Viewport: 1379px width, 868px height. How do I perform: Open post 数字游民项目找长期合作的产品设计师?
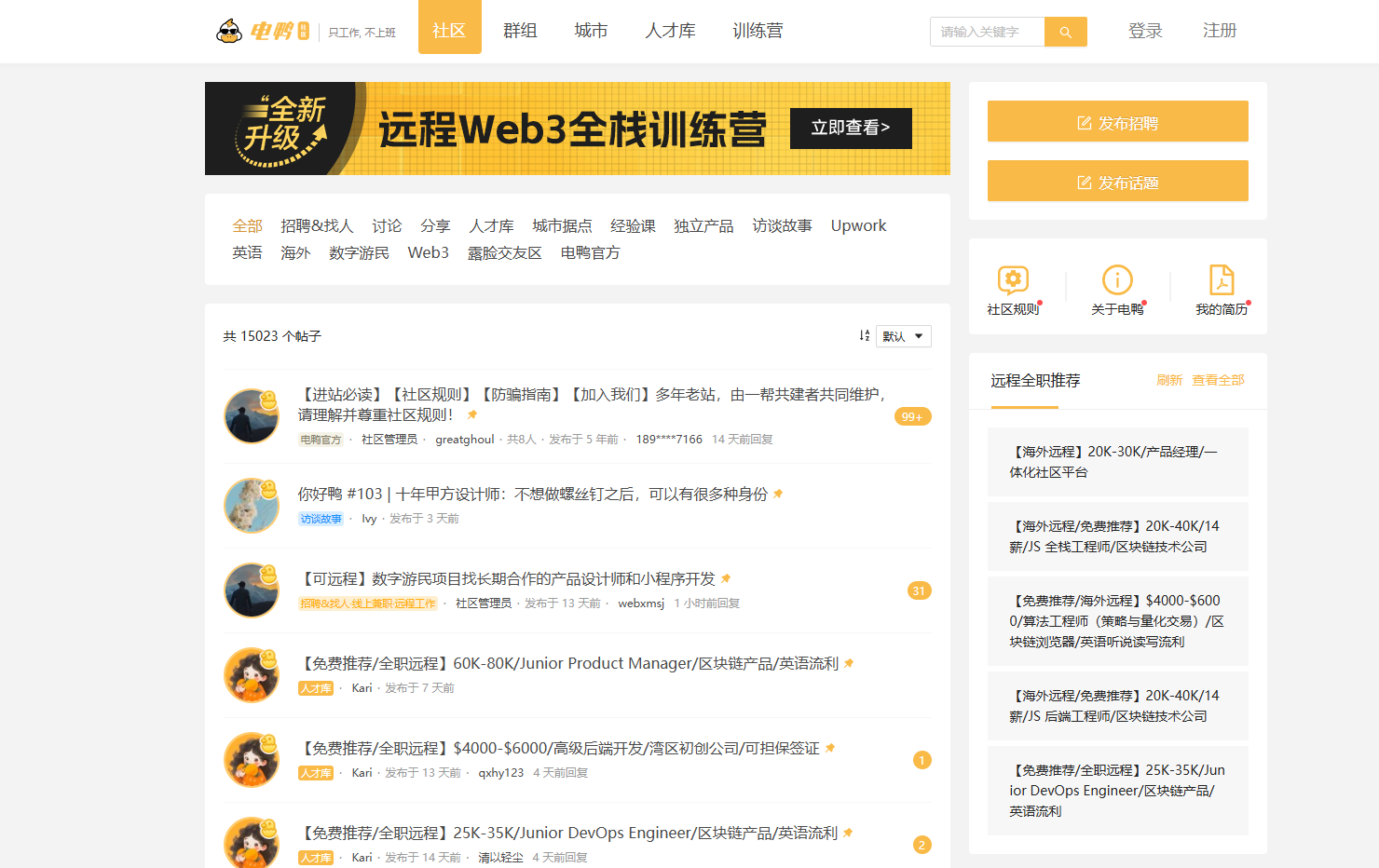(507, 578)
